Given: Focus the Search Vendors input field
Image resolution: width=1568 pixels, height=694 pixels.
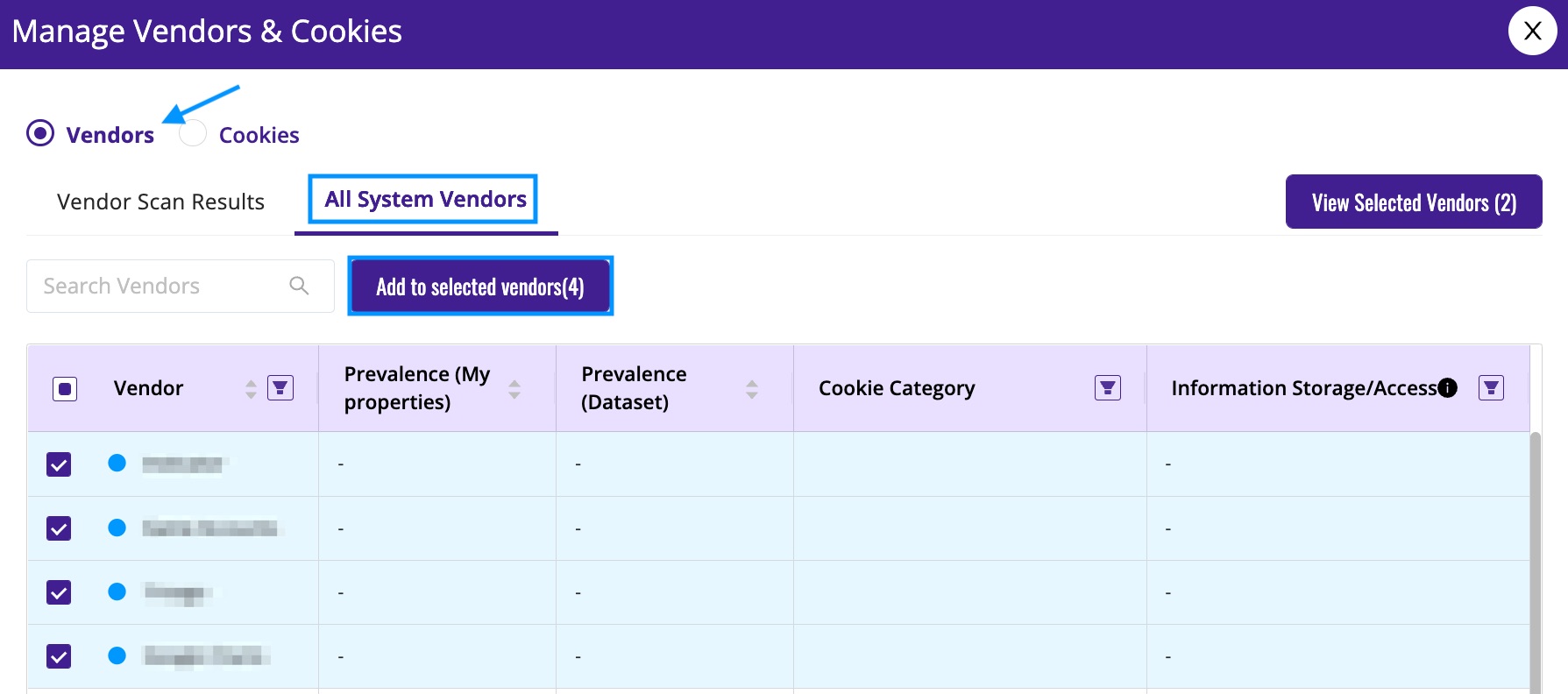Looking at the screenshot, I should pos(181,286).
